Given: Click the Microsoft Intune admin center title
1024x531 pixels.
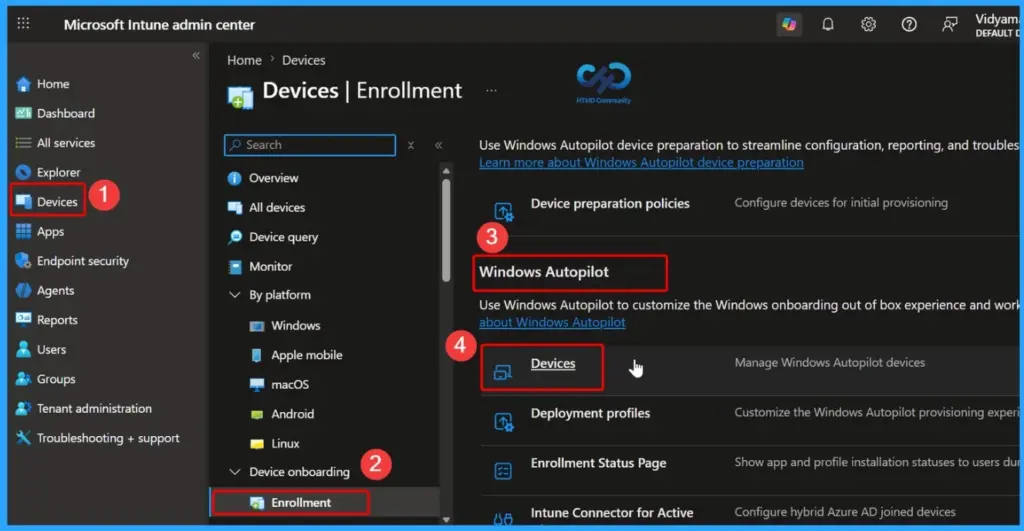Looking at the screenshot, I should [x=159, y=25].
